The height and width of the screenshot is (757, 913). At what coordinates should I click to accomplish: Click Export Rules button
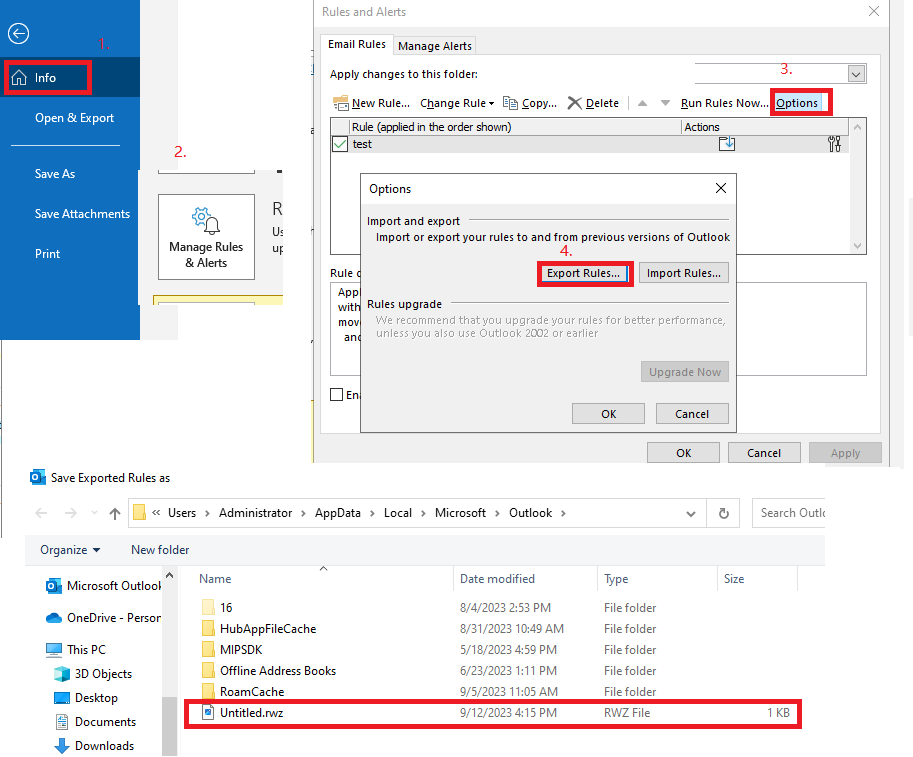584,273
